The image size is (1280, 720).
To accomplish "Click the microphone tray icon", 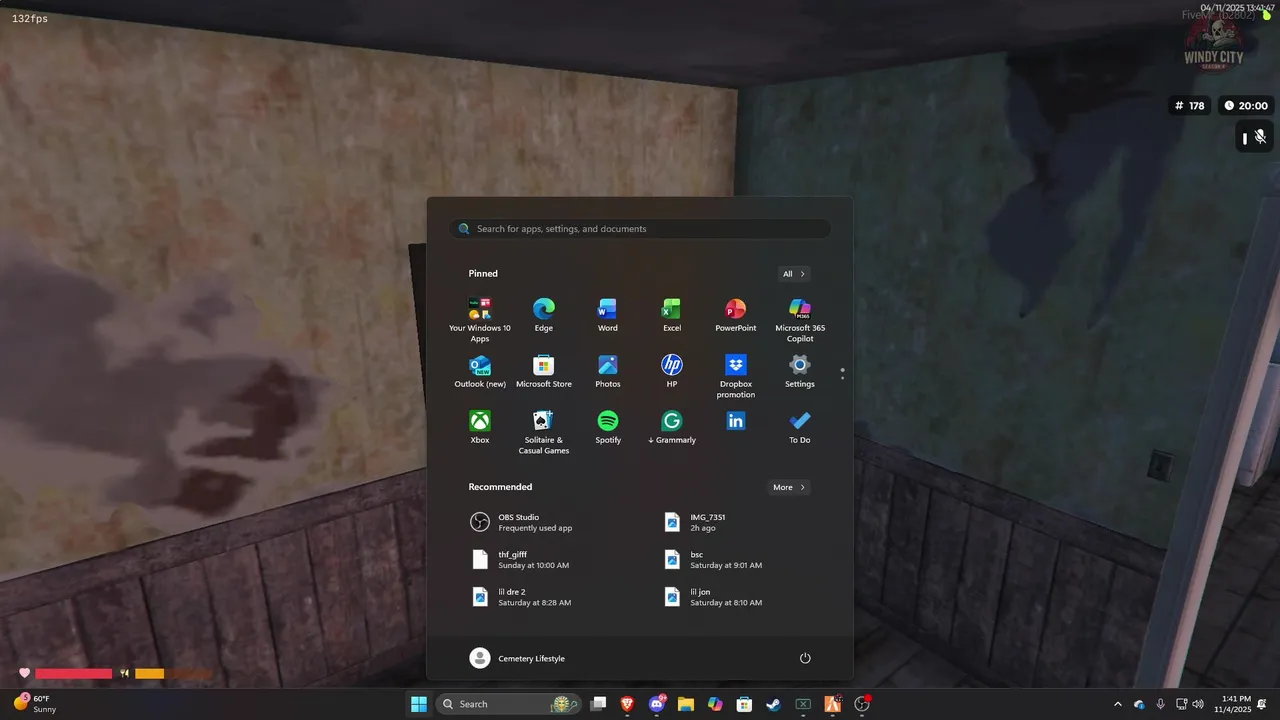I will click(1160, 704).
